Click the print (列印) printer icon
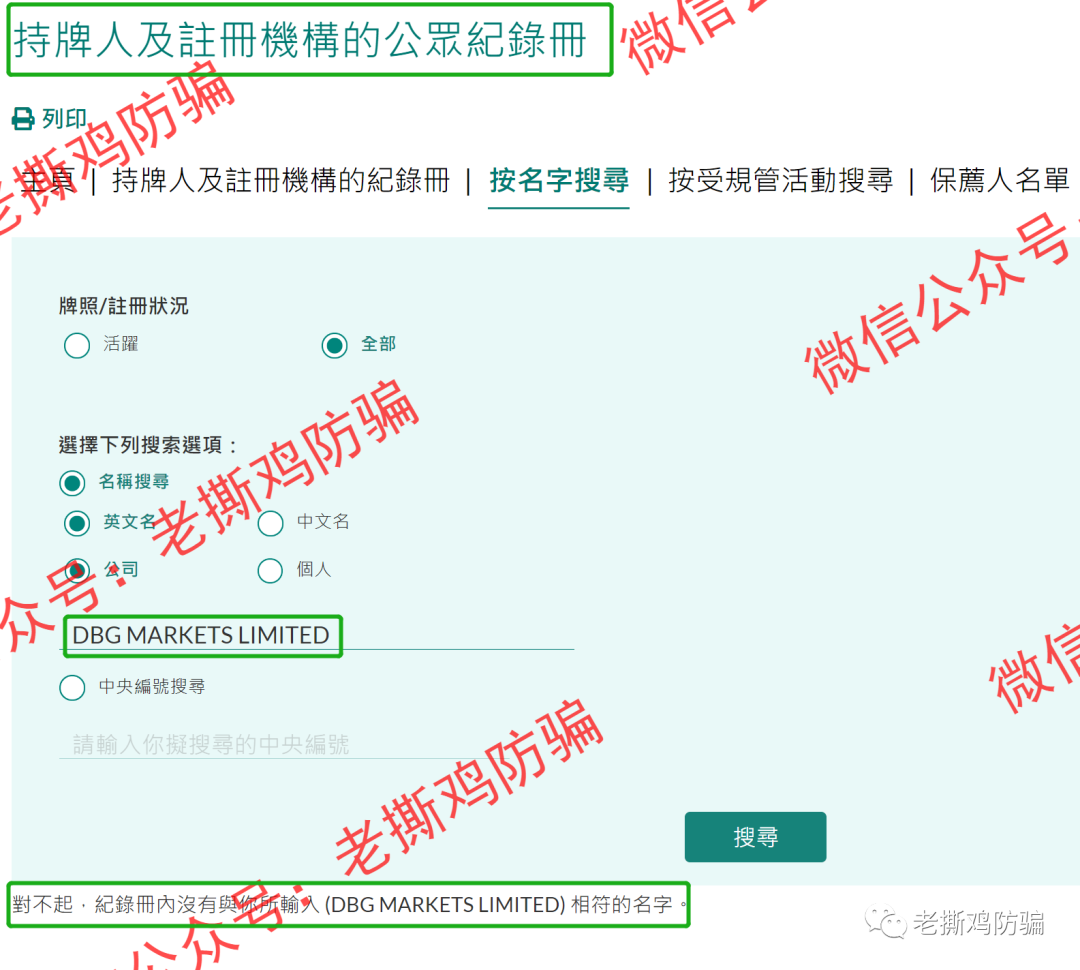This screenshot has width=1080, height=970. 23,118
